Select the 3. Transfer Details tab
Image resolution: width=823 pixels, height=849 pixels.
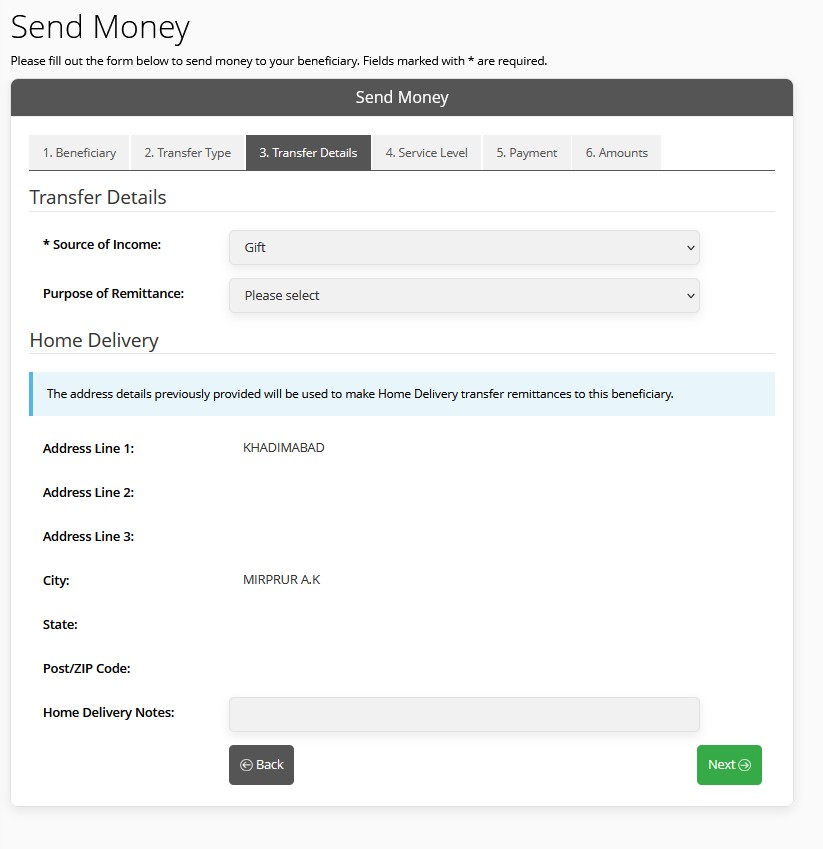pyautogui.click(x=308, y=153)
